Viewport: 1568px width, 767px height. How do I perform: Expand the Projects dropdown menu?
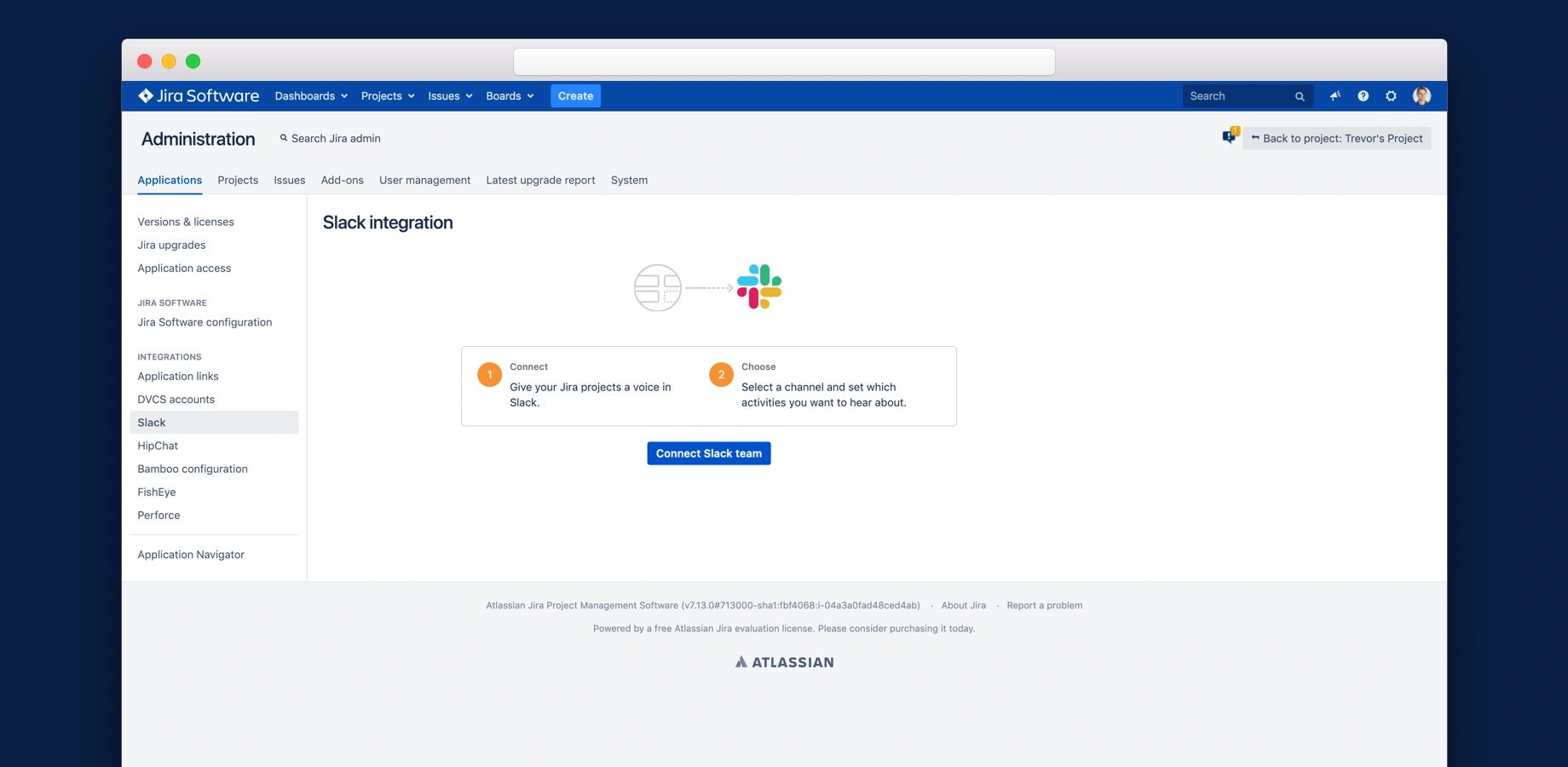coord(388,96)
